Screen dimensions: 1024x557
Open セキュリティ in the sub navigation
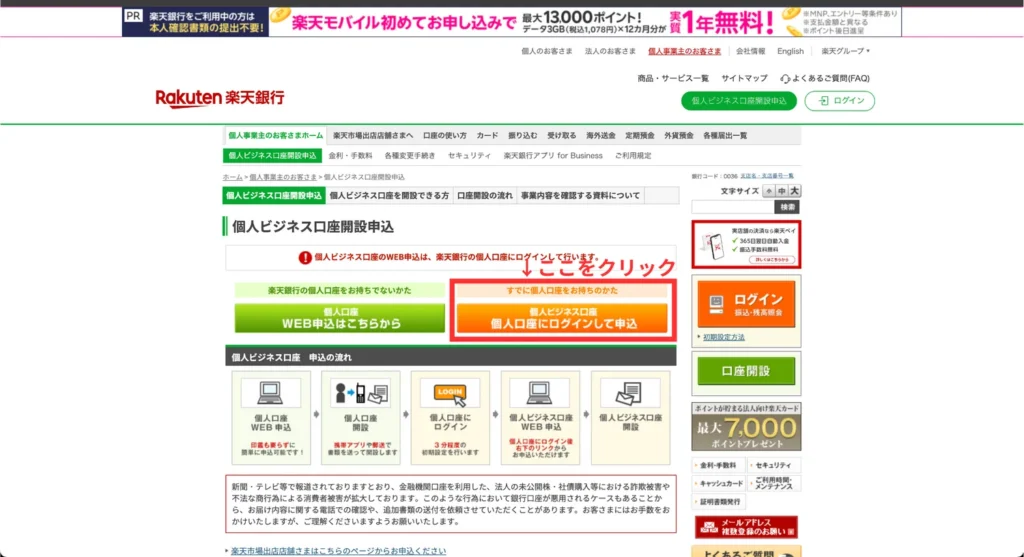coord(469,156)
